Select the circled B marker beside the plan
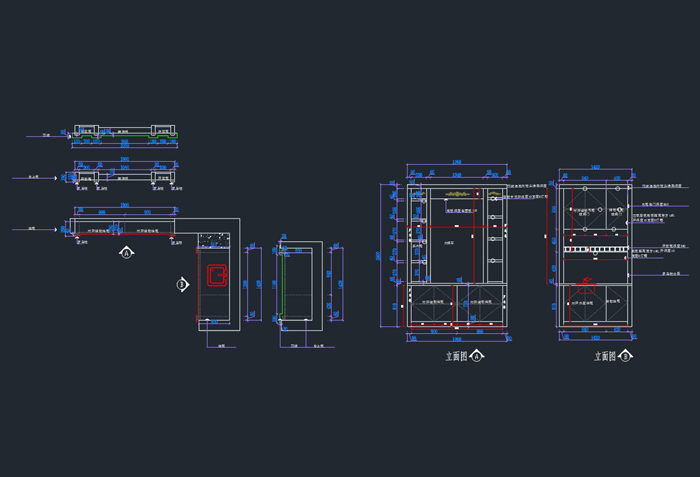700x477 pixels. pos(182,284)
